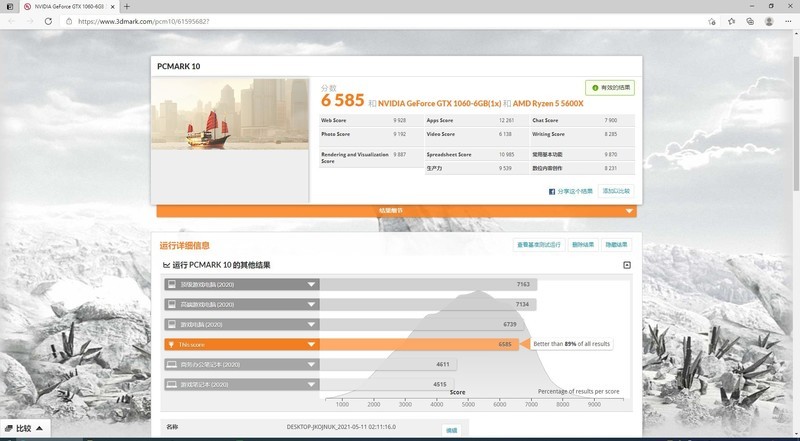This screenshot has height=441, width=800.
Task: Click the edit button beside result name
Action: [x=452, y=430]
